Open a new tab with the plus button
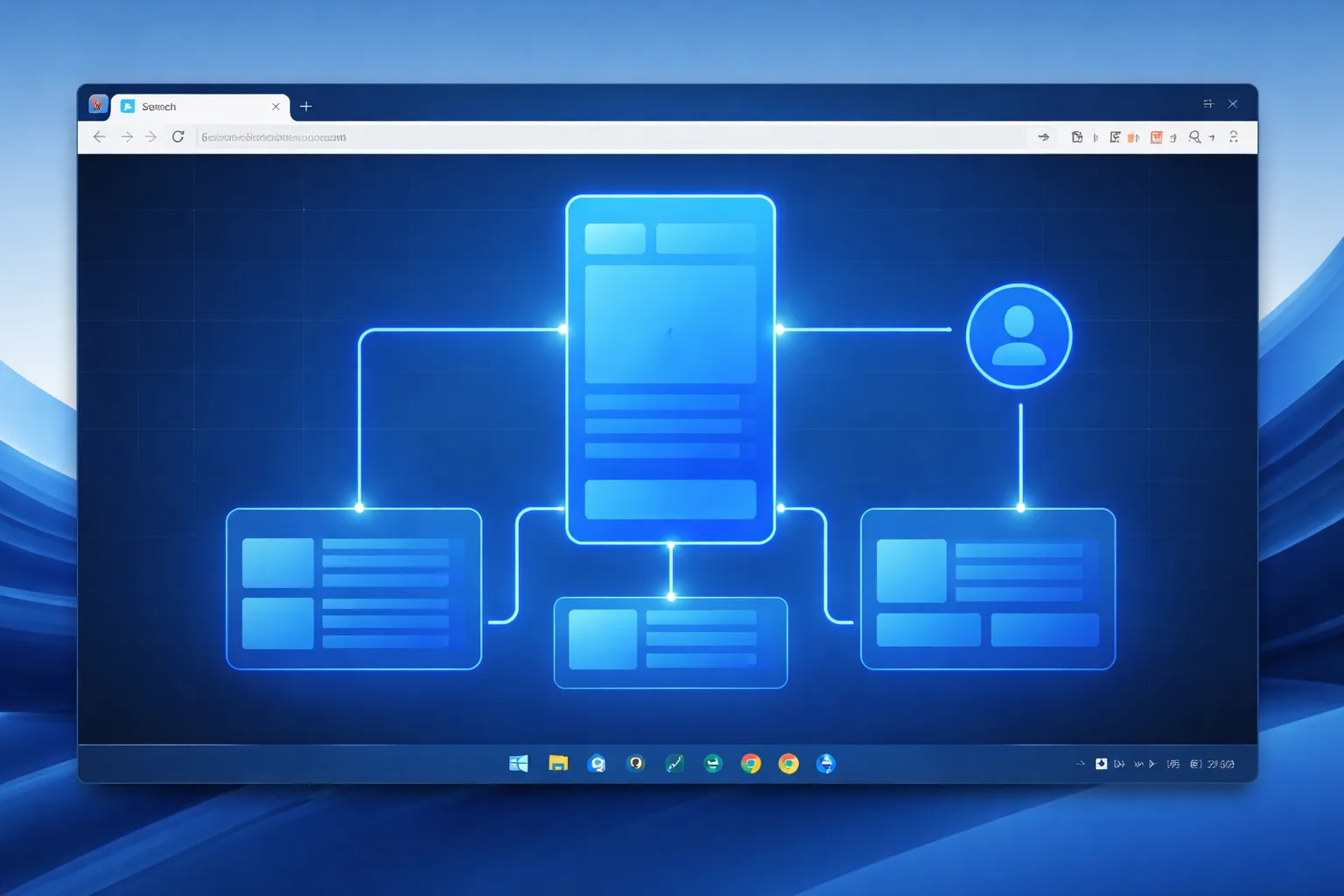This screenshot has height=896, width=1344. point(305,107)
